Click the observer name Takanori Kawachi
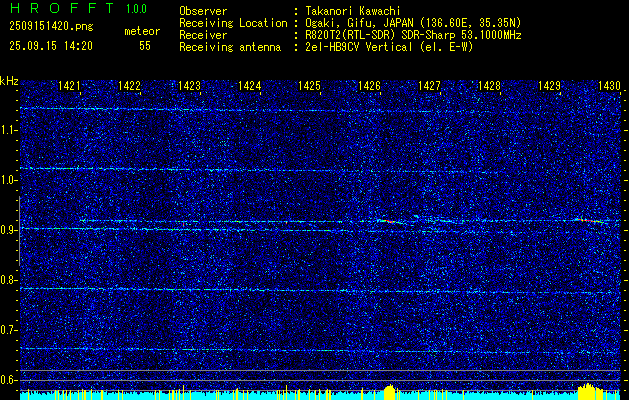This screenshot has height=400, width=629. [353, 12]
